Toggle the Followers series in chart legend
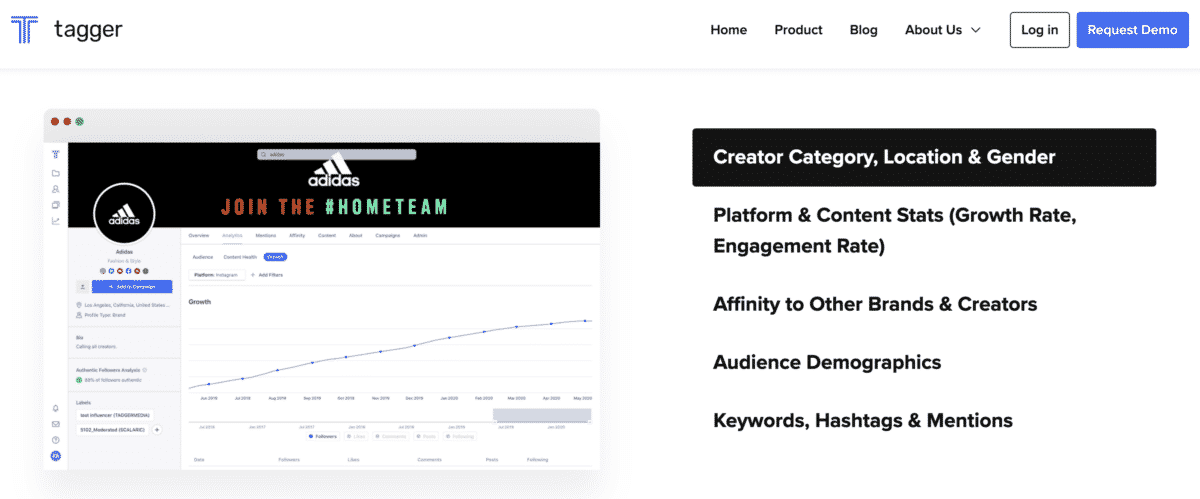 [322, 436]
